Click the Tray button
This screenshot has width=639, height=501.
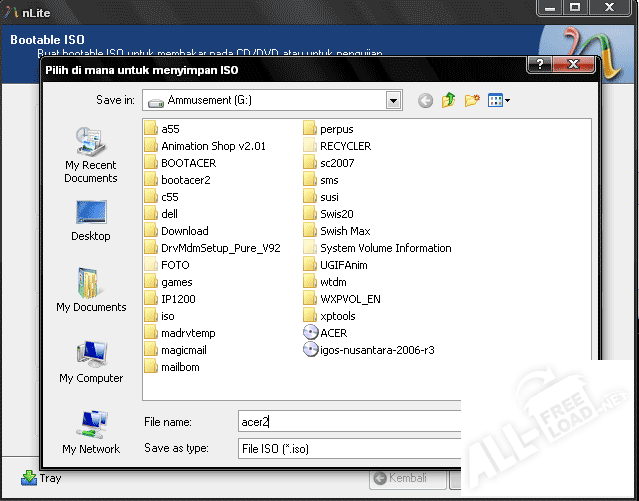(42, 478)
